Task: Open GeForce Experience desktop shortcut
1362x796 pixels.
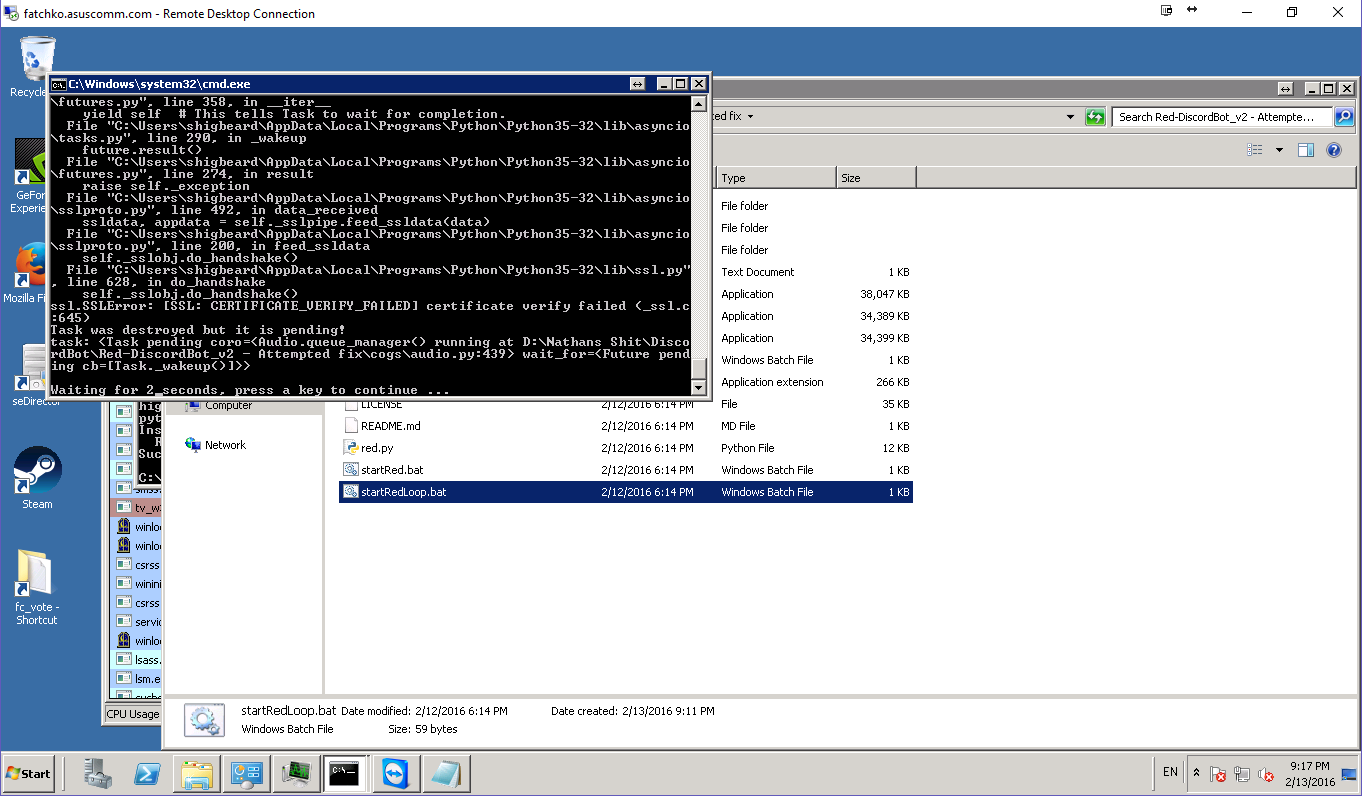Action: point(30,177)
